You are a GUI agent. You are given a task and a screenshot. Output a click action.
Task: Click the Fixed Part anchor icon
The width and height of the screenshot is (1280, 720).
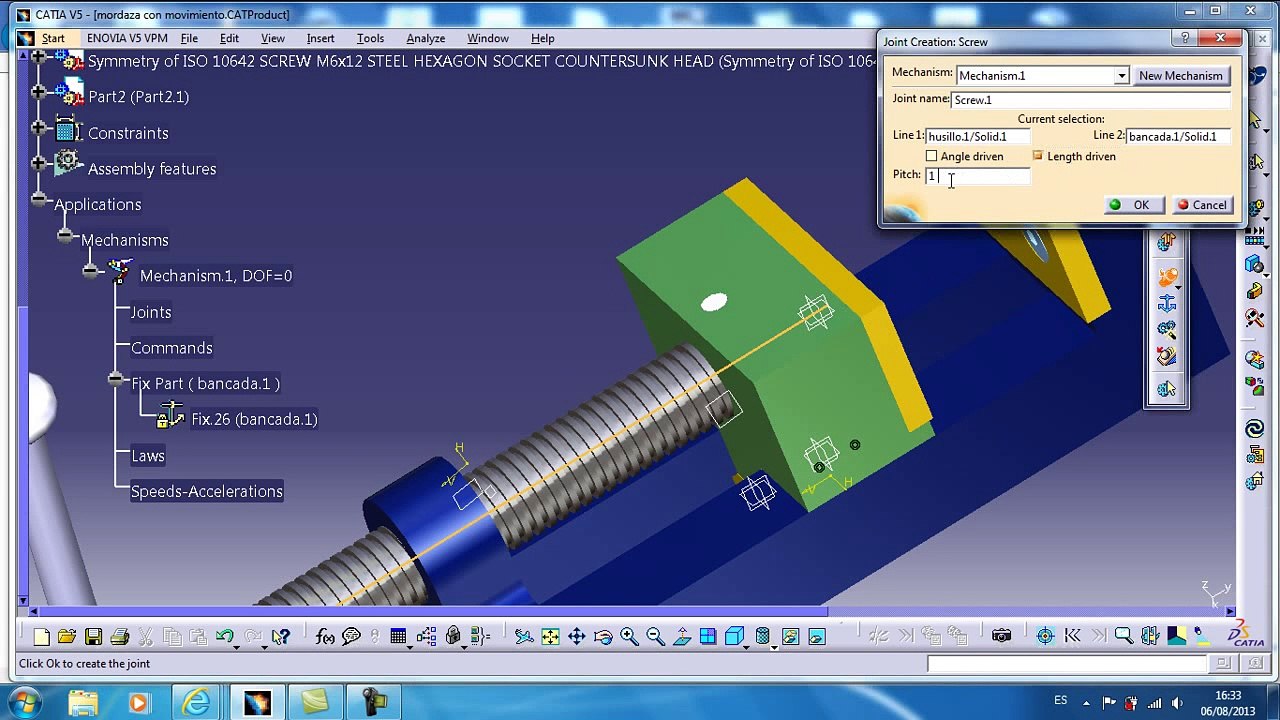pos(1166,304)
